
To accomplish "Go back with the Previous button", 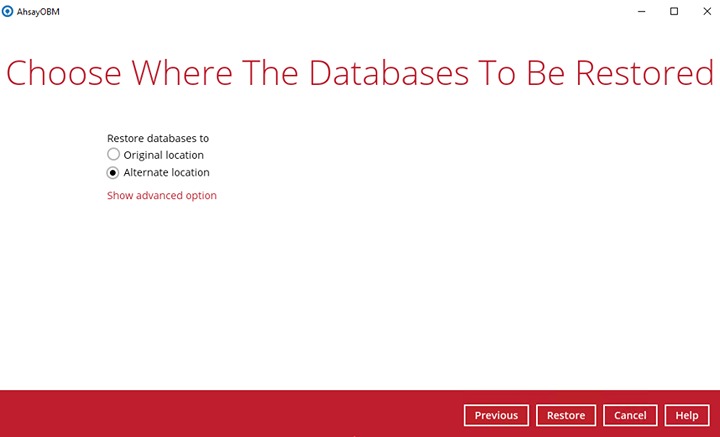I will click(x=496, y=415).
